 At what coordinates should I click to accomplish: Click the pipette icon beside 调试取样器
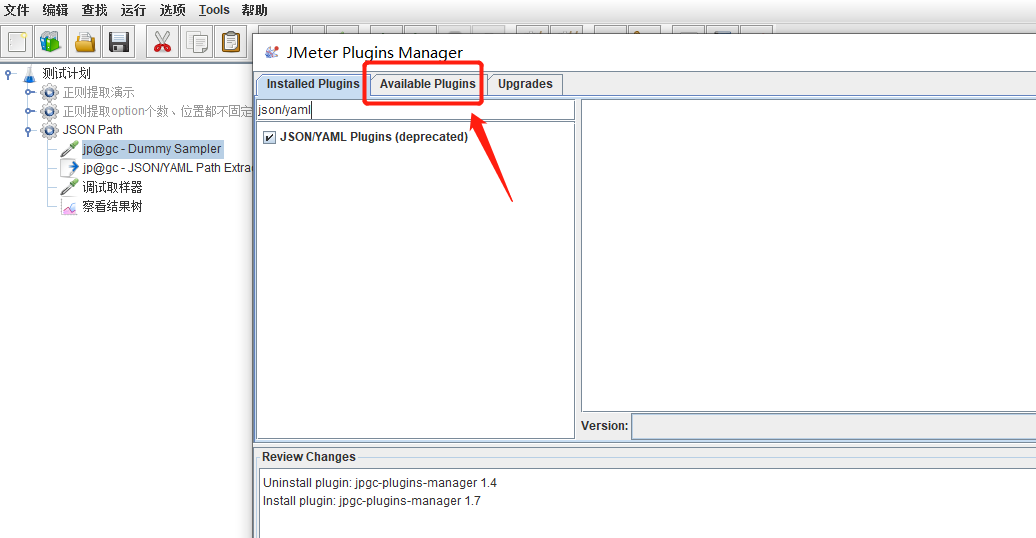click(x=69, y=187)
